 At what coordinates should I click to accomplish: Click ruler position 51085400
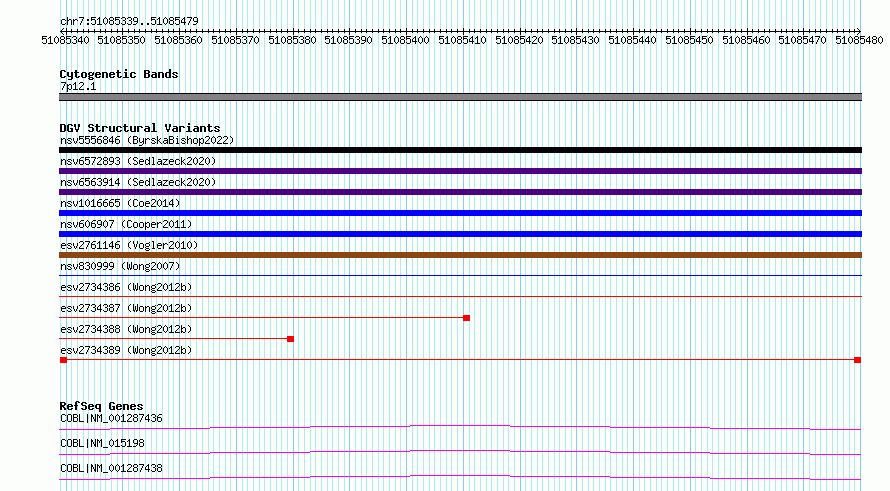pos(405,40)
